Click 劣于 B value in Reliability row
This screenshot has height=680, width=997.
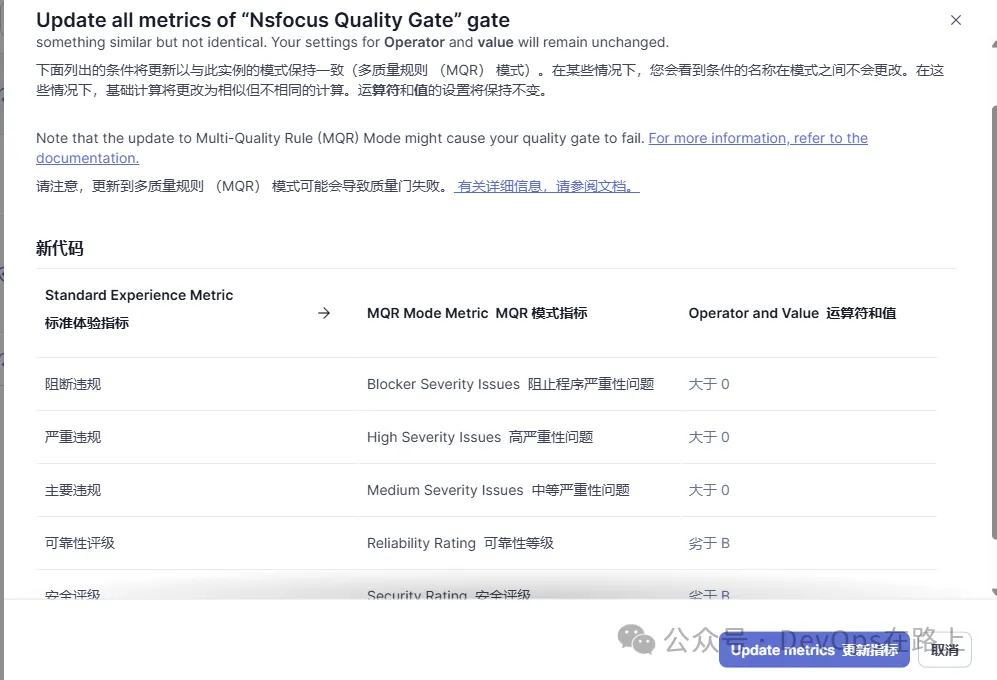709,543
